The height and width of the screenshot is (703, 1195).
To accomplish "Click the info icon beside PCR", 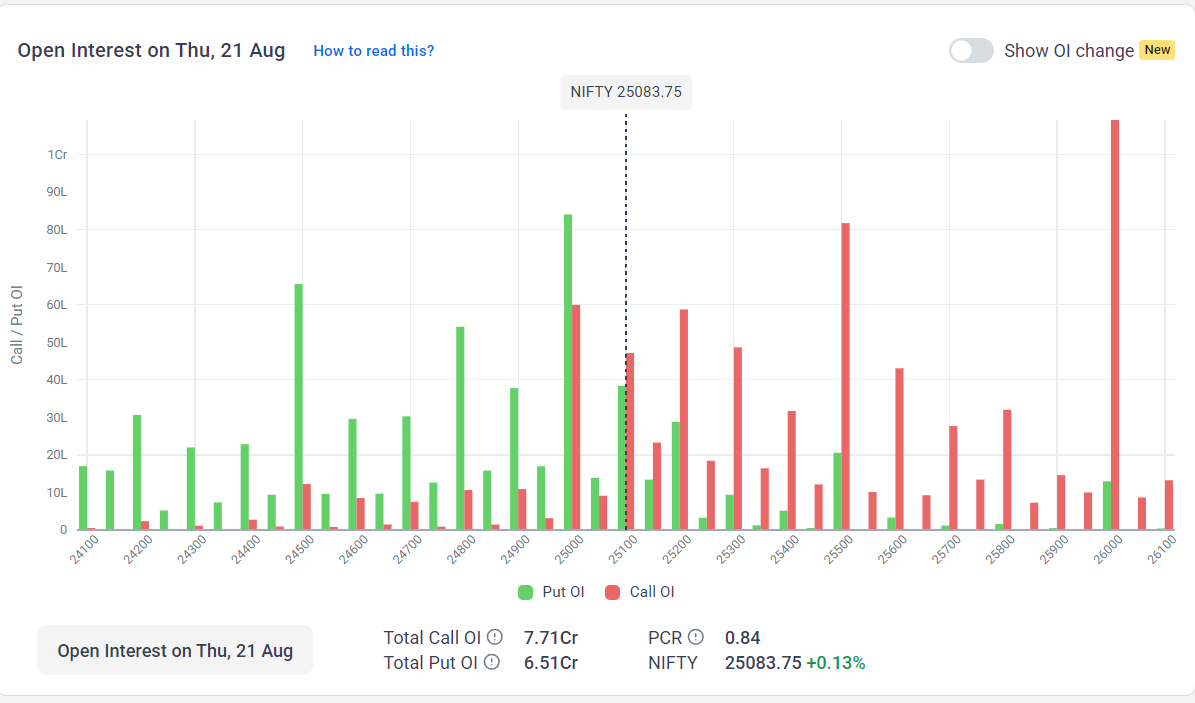I will [696, 638].
